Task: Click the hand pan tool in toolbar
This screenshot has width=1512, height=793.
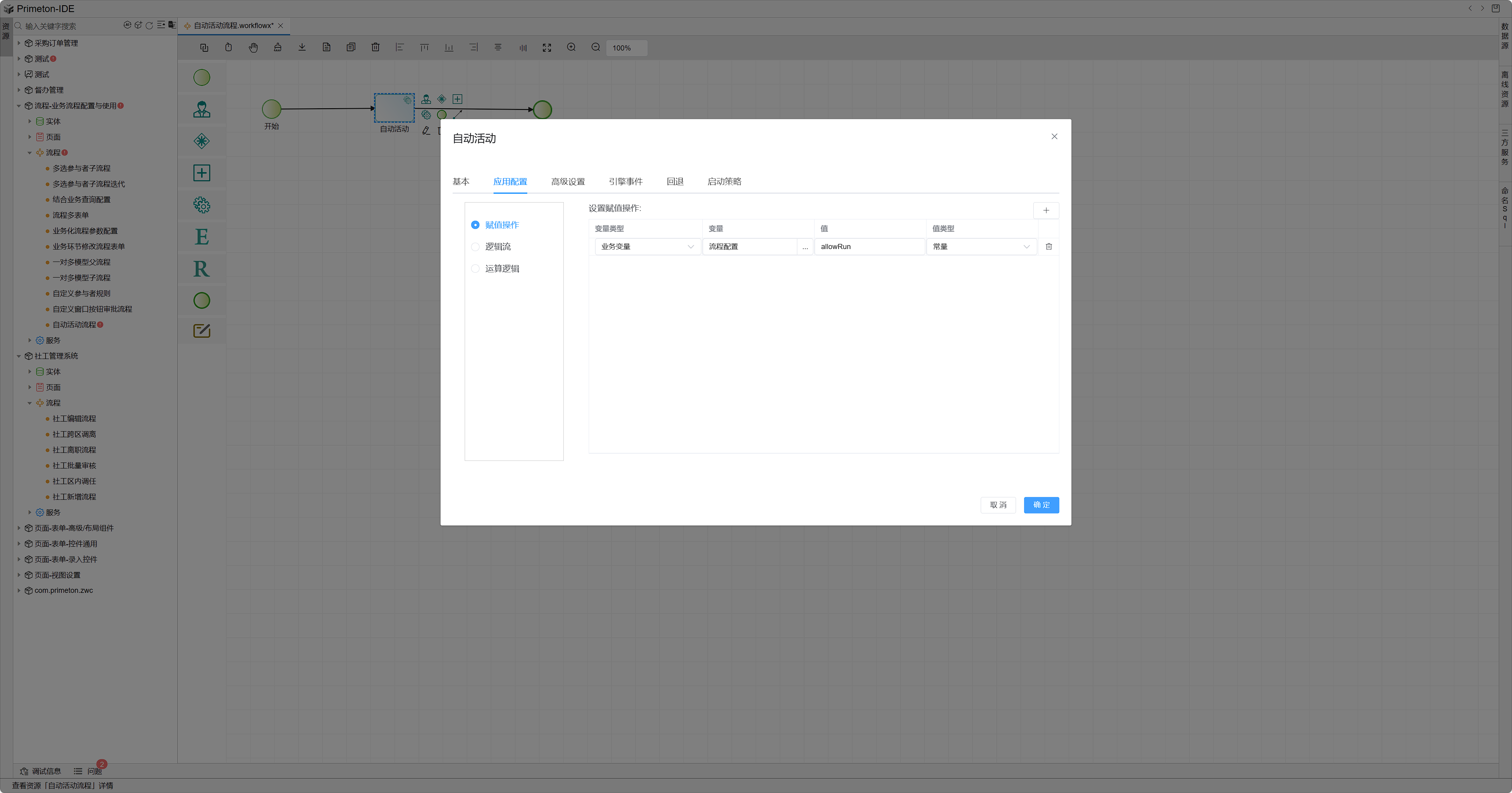Action: (253, 47)
